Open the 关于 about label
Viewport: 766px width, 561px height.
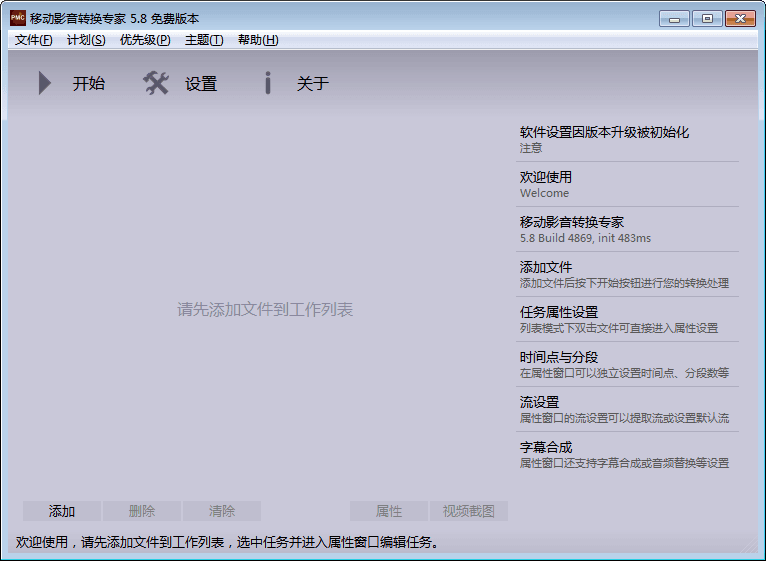point(313,84)
